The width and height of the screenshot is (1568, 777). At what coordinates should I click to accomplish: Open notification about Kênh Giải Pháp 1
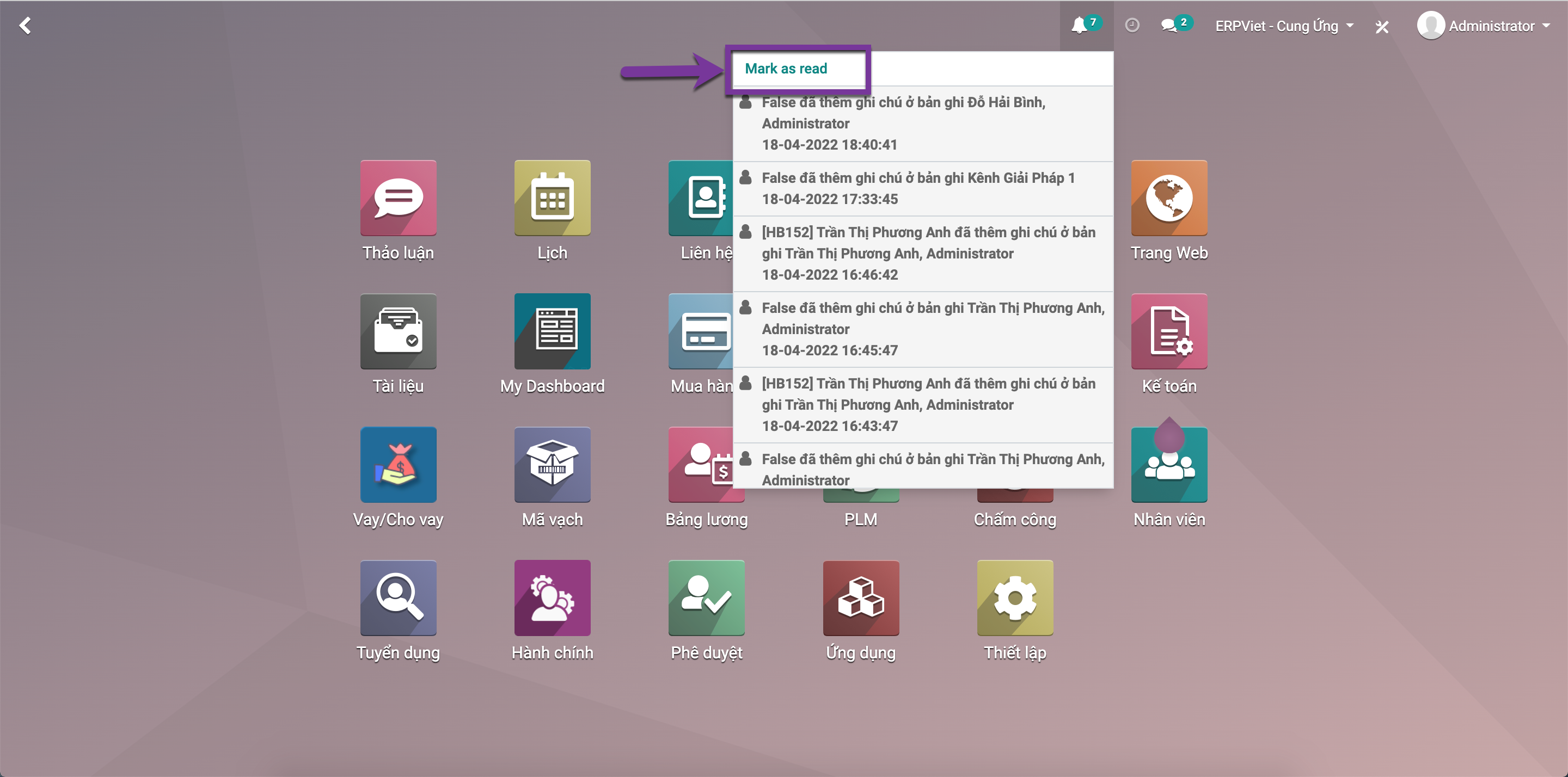pyautogui.click(x=923, y=189)
